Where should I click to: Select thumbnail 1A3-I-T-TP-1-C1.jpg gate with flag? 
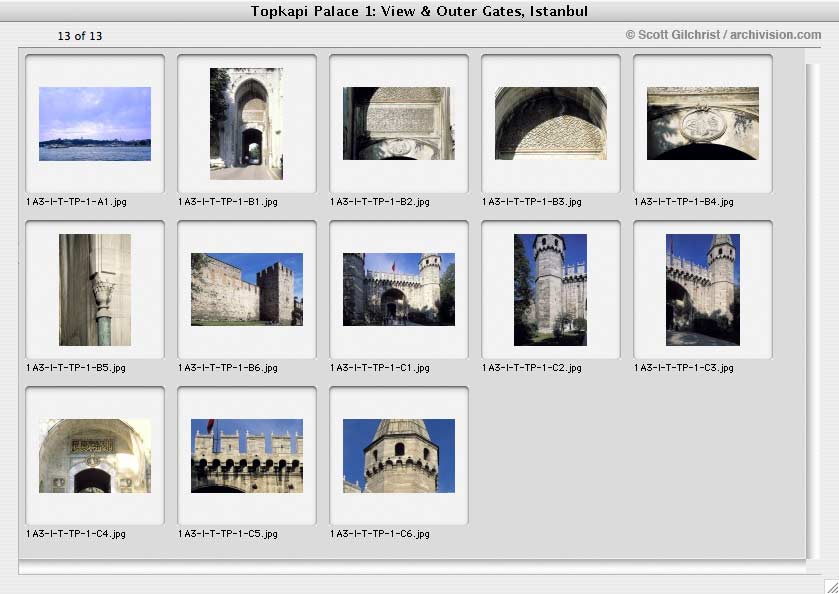[399, 290]
